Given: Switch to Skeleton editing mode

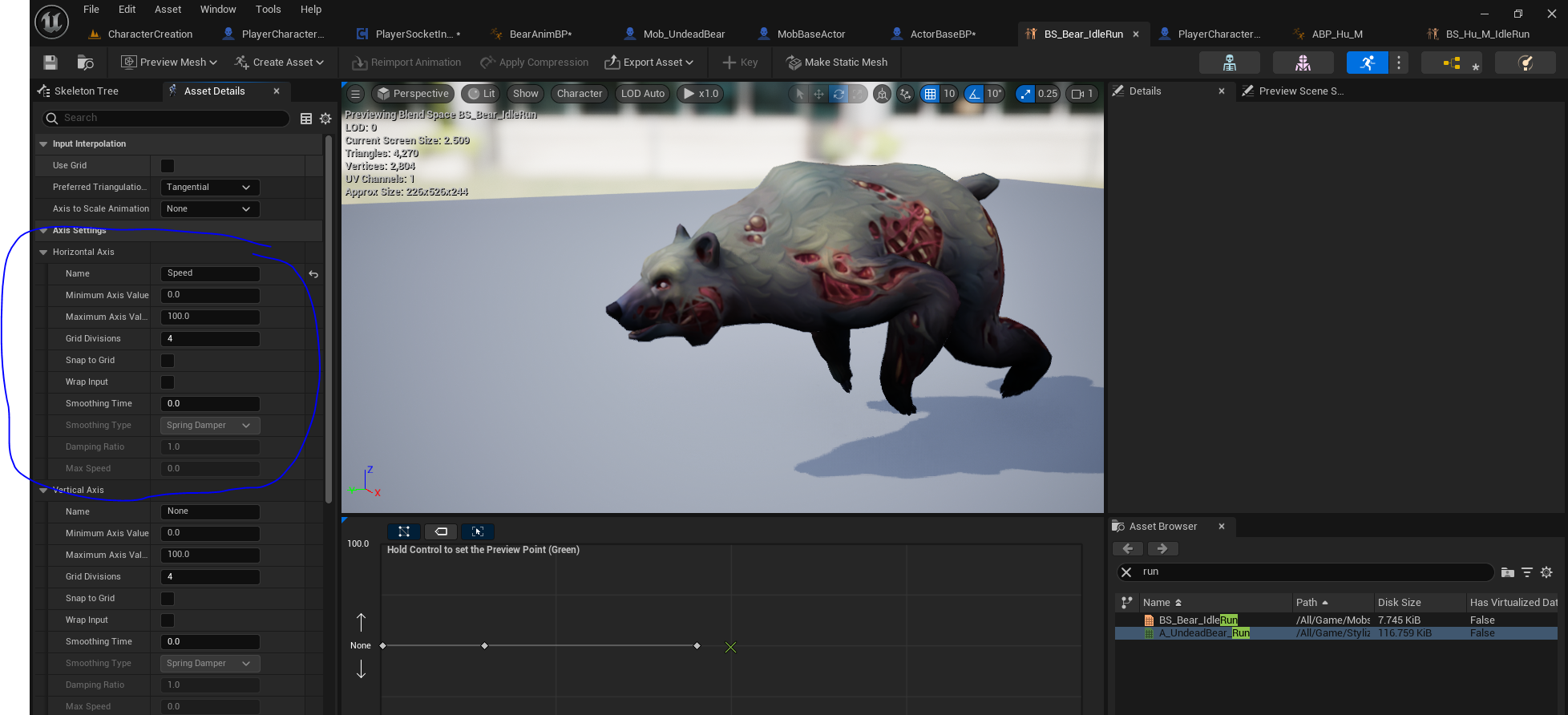Looking at the screenshot, I should (1229, 63).
